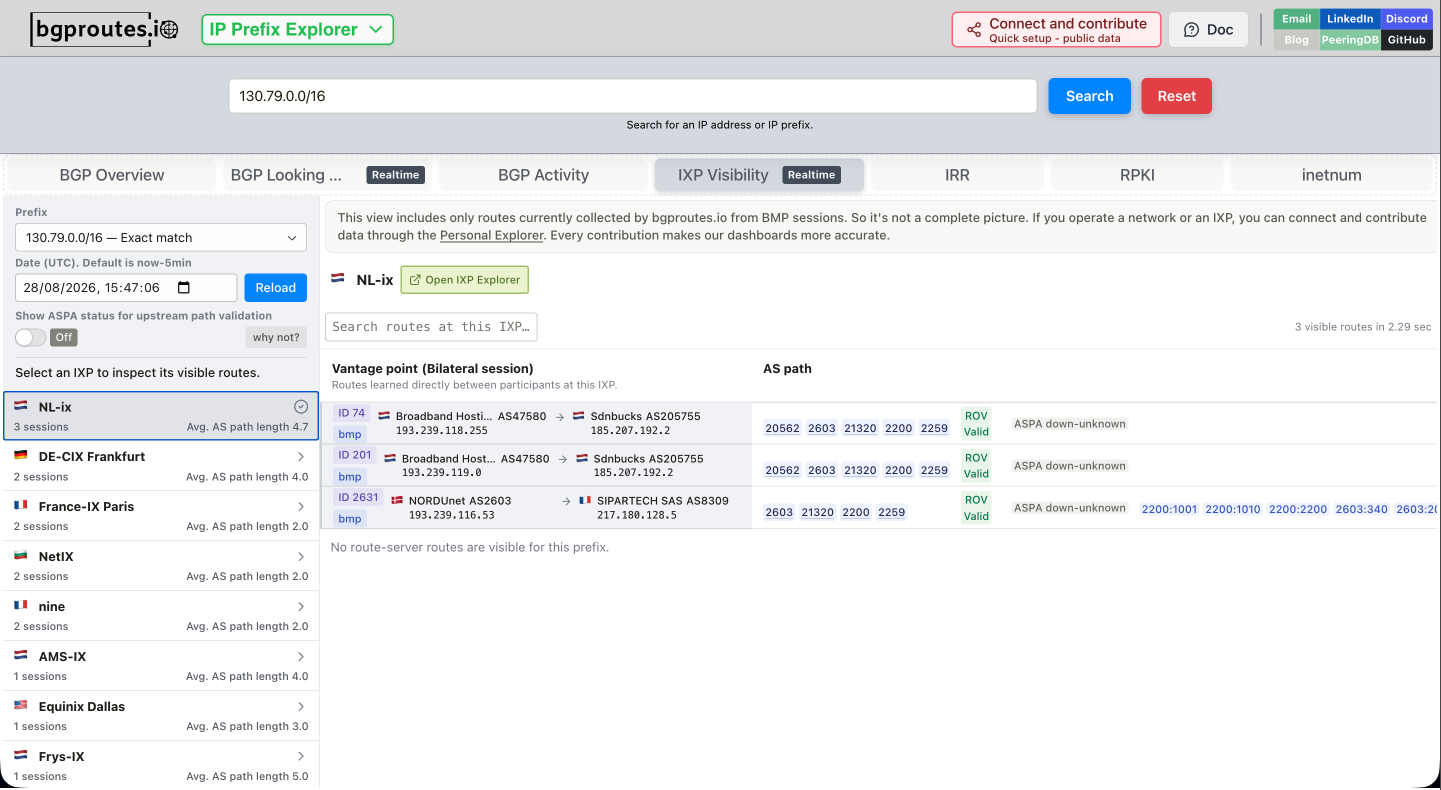Click NORDUnet AS2603 vantage point
Screen dimensions: 1441x790
click(460, 501)
